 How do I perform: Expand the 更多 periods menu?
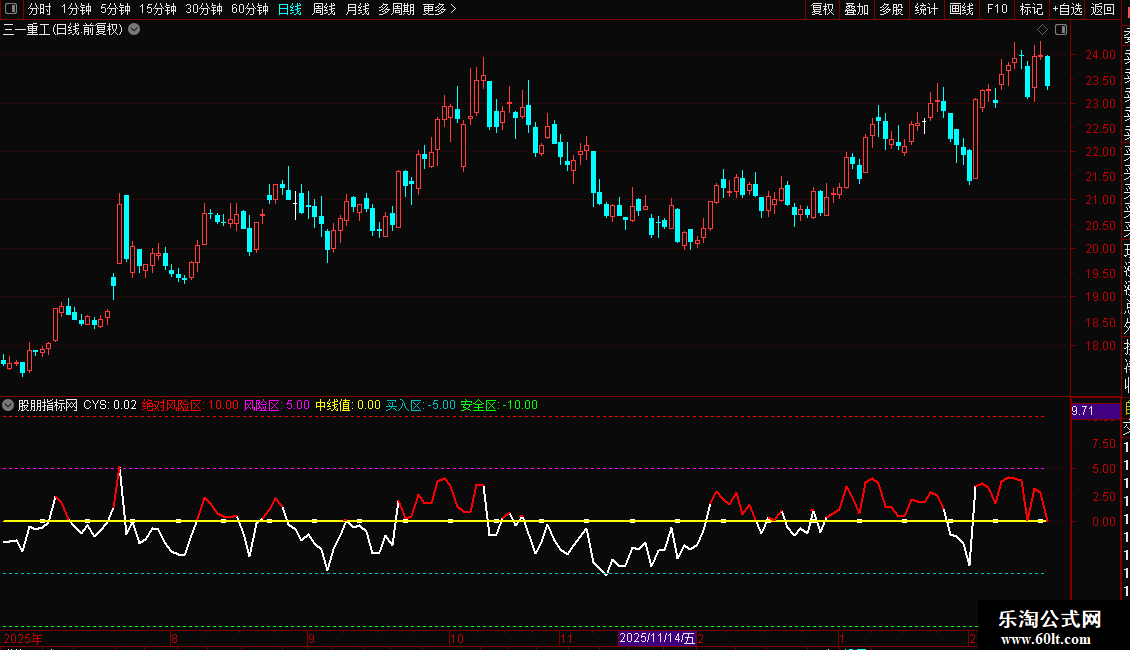click(x=440, y=9)
